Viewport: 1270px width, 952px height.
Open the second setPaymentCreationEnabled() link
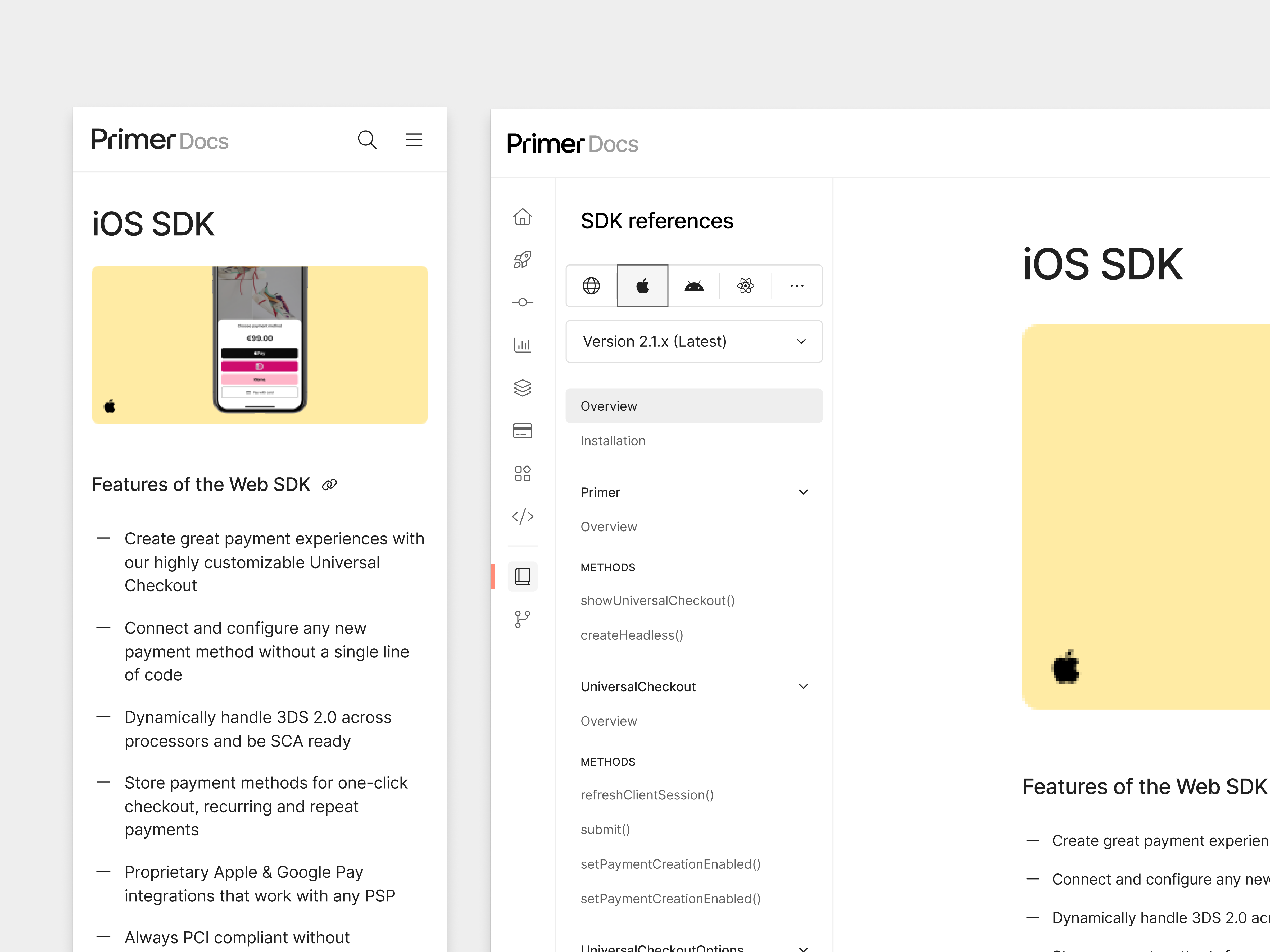[x=671, y=899]
